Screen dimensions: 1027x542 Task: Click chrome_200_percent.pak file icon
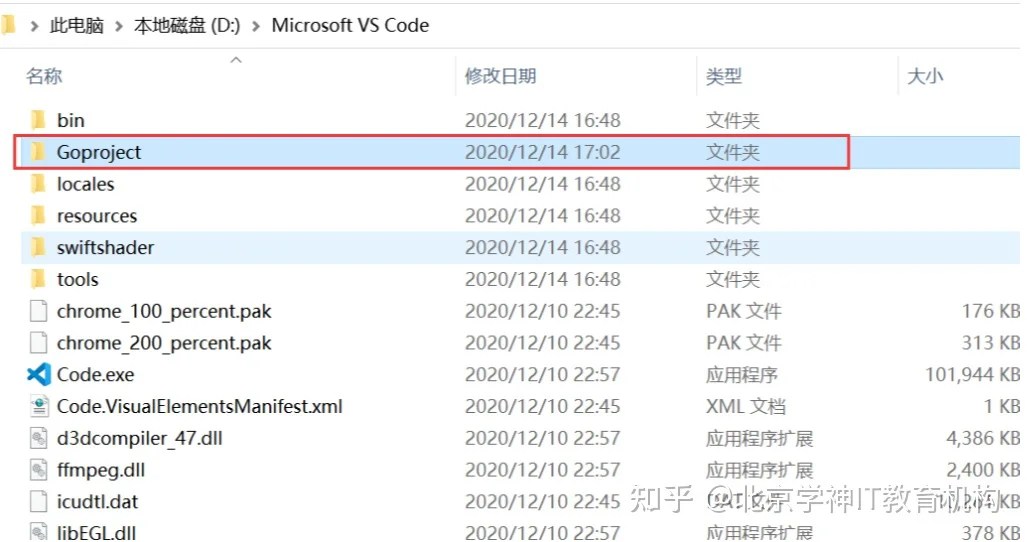tap(39, 343)
